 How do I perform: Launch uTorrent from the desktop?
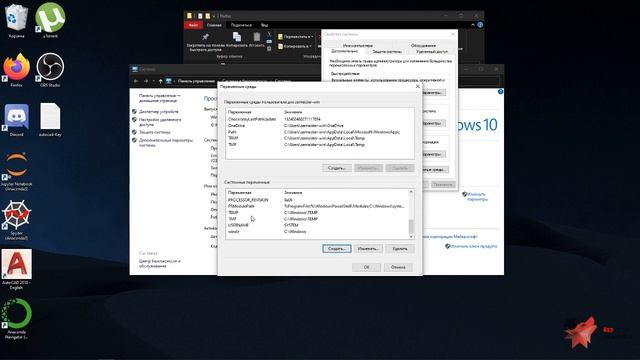coord(50,20)
